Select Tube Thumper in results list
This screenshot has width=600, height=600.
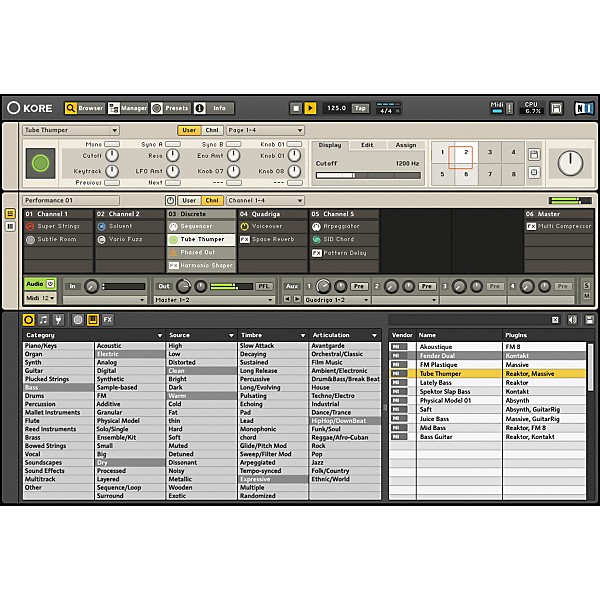tap(488, 374)
